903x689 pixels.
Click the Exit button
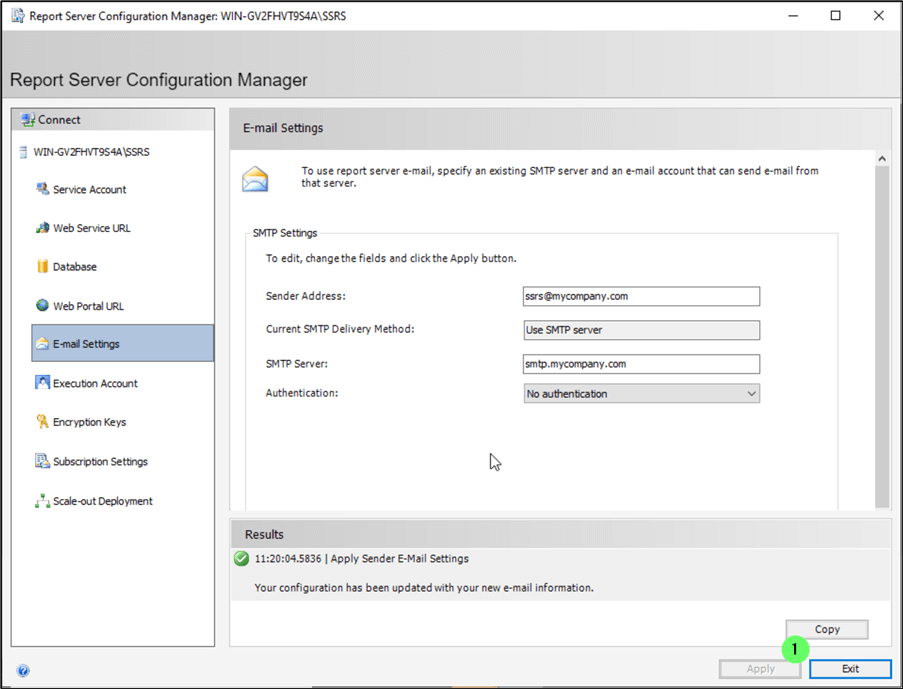(x=849, y=669)
